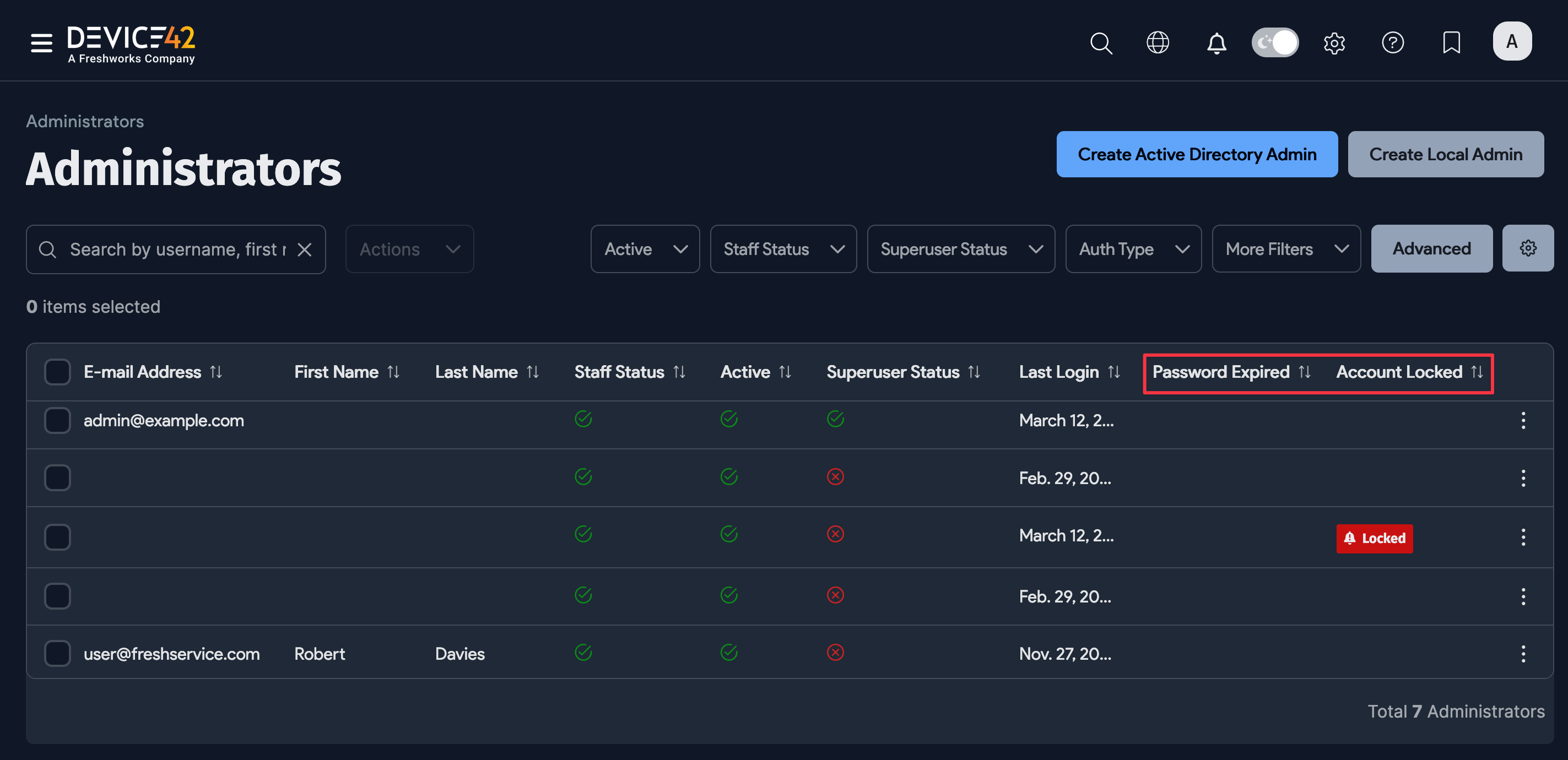Open the Staff Status filter dropdown

[x=783, y=249]
